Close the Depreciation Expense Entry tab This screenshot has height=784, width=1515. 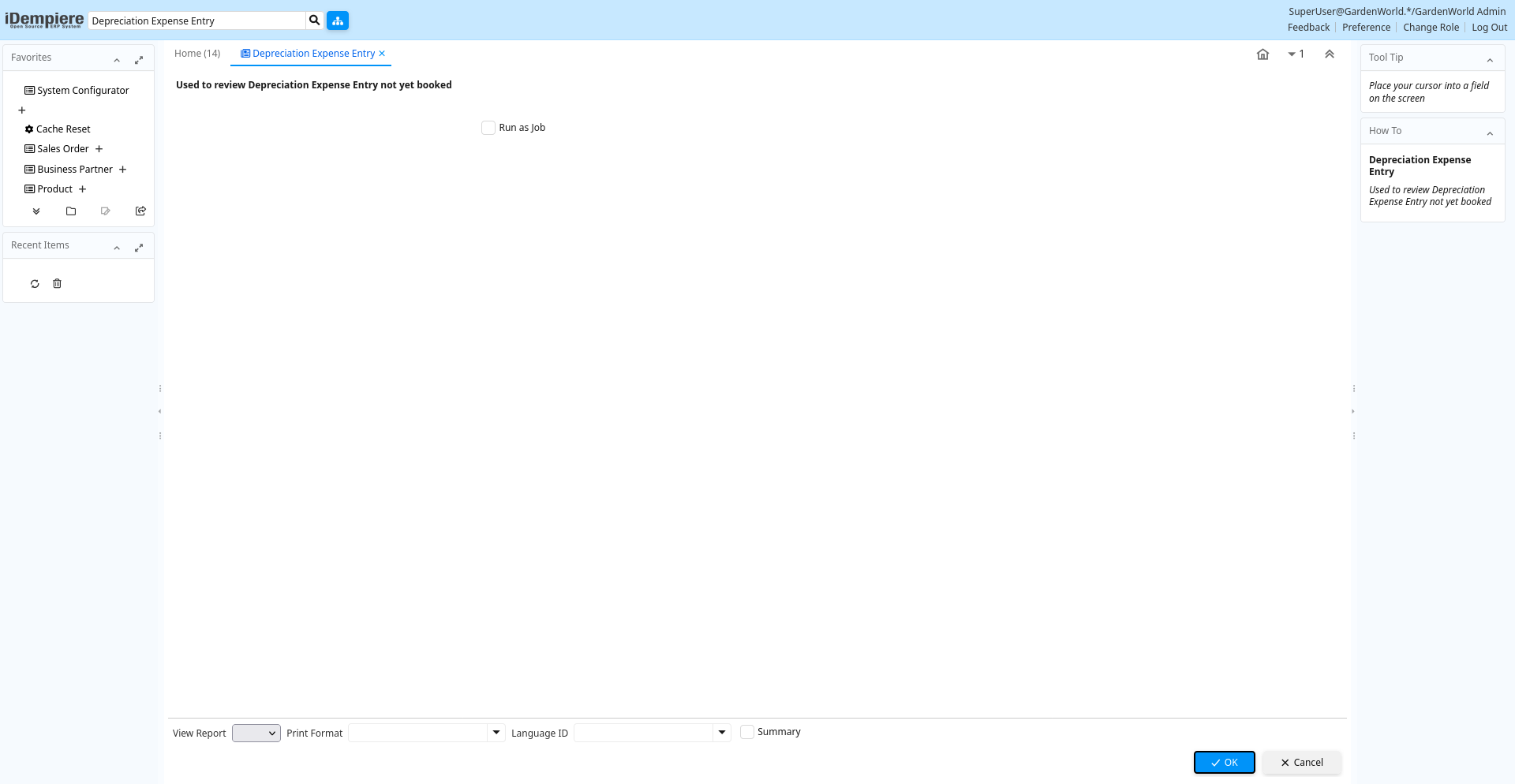pyautogui.click(x=382, y=54)
